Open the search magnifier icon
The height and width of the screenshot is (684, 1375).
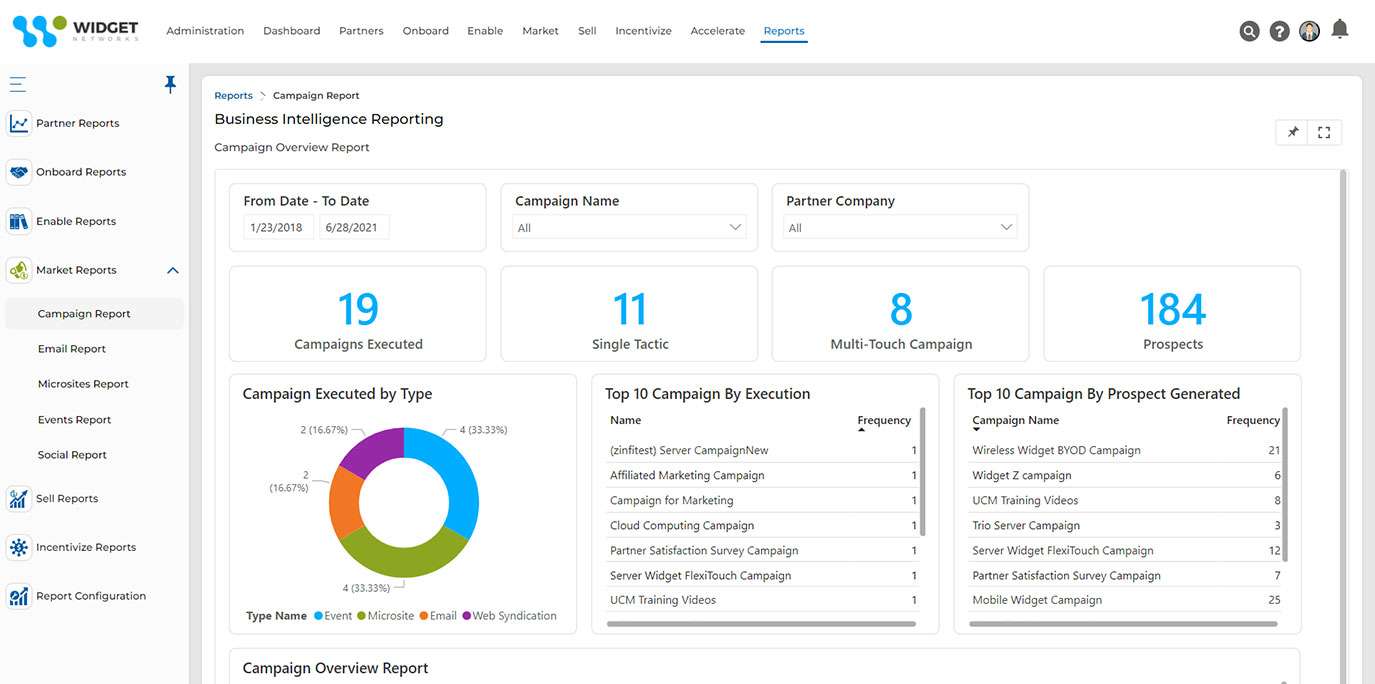click(1249, 30)
